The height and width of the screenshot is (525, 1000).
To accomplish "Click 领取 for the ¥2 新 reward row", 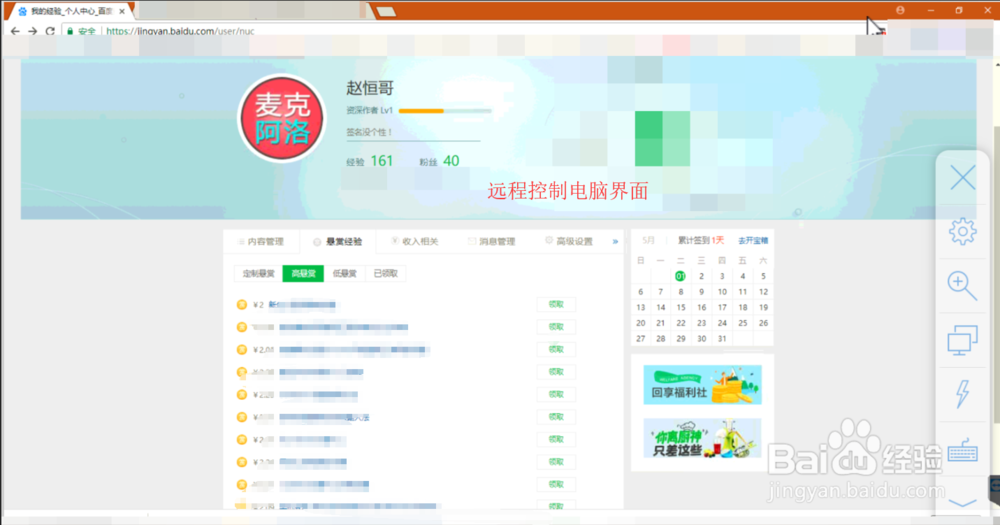I will click(556, 304).
